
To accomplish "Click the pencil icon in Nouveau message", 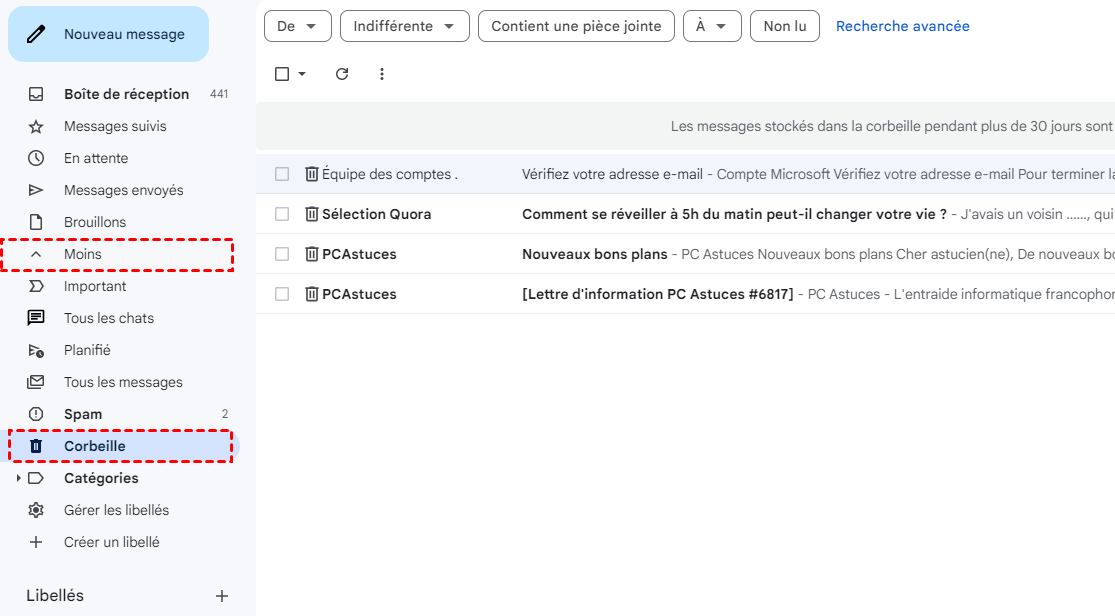I will click(36, 34).
